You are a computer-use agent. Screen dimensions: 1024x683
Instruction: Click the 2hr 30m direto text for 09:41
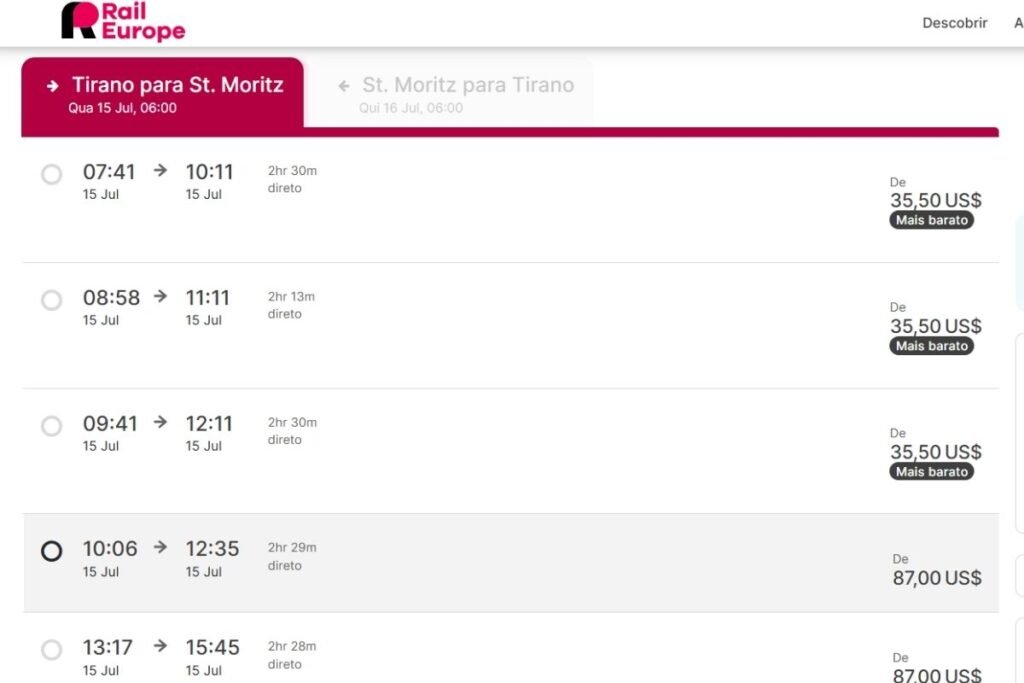[292, 431]
